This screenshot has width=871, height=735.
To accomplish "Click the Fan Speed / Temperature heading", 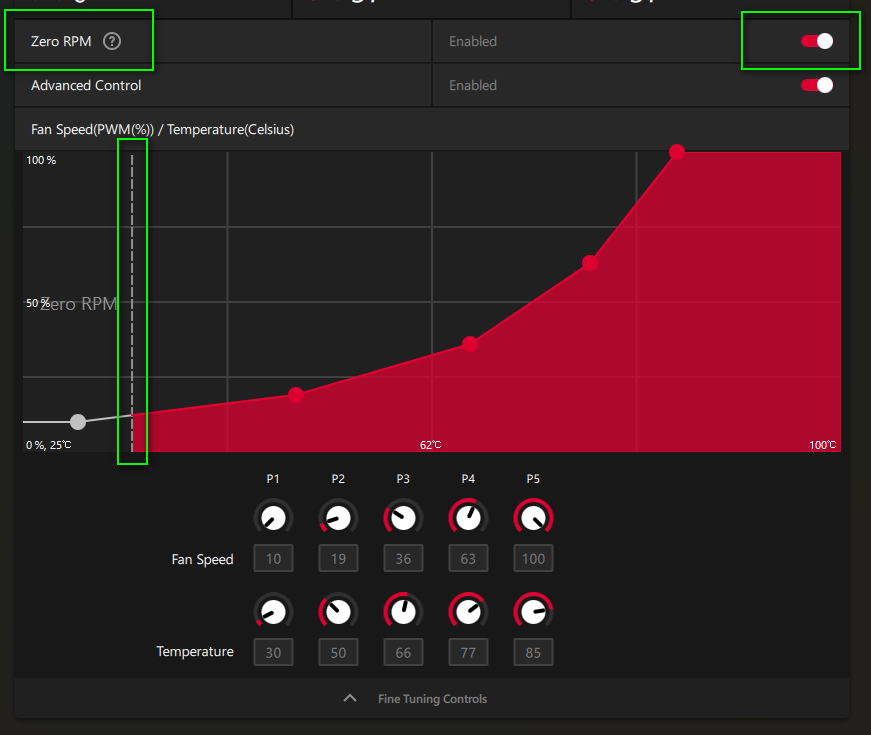I will click(x=162, y=129).
